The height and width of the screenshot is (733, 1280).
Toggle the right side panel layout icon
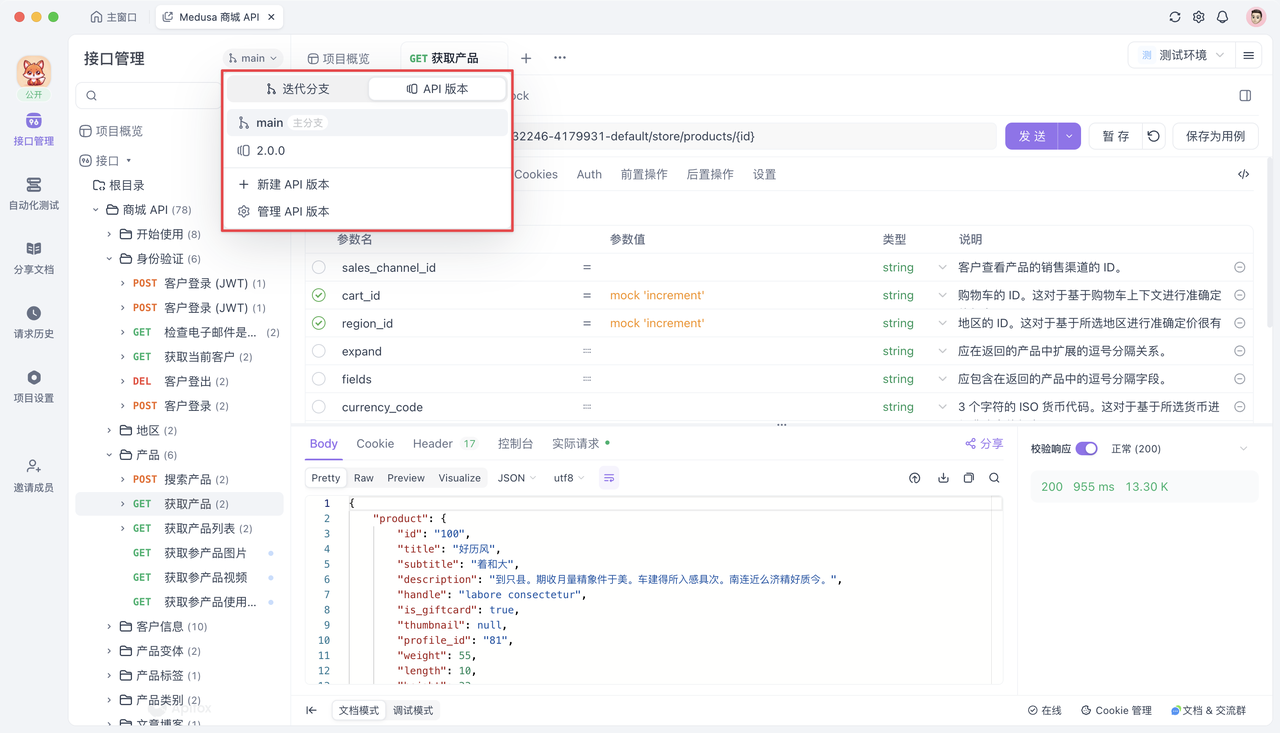pos(1245,96)
